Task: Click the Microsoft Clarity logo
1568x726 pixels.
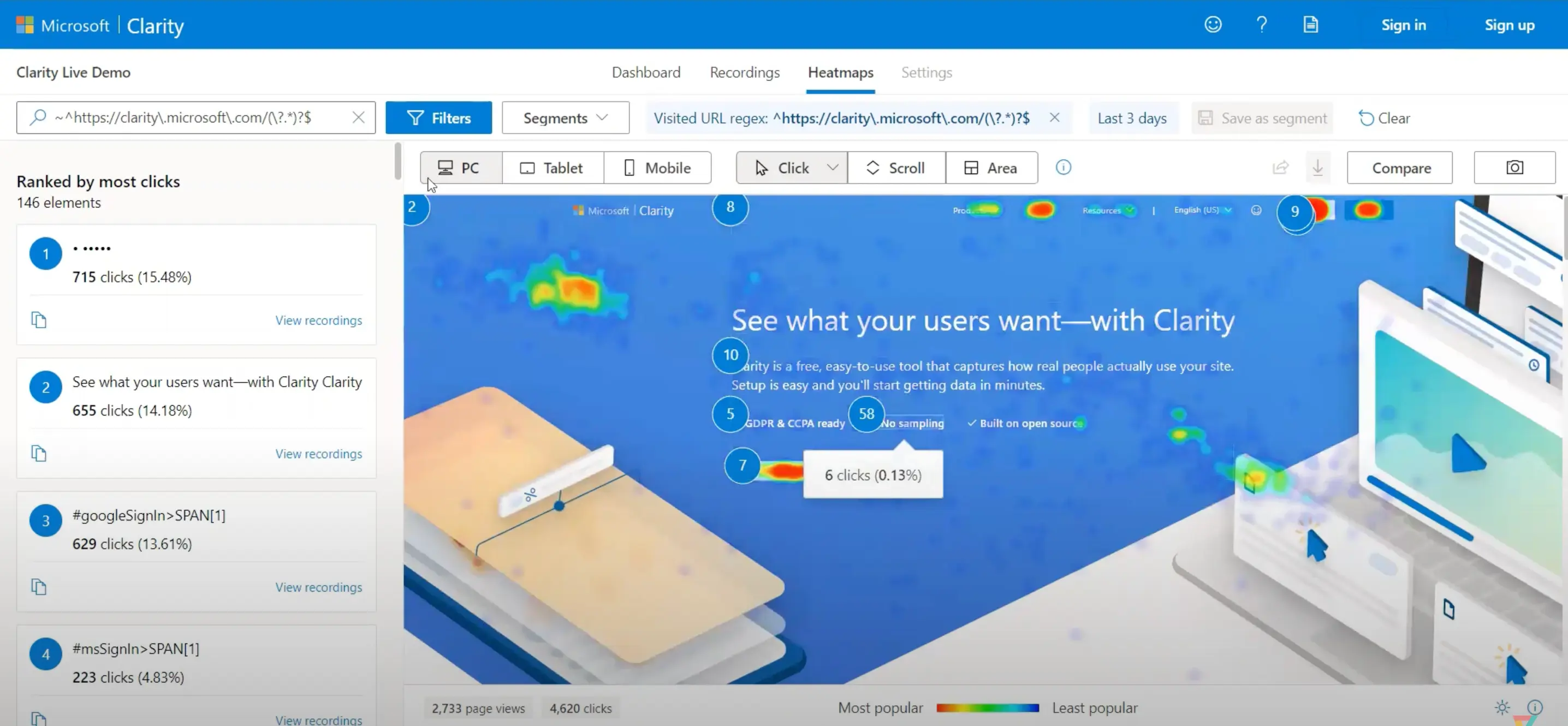Action: [x=100, y=25]
